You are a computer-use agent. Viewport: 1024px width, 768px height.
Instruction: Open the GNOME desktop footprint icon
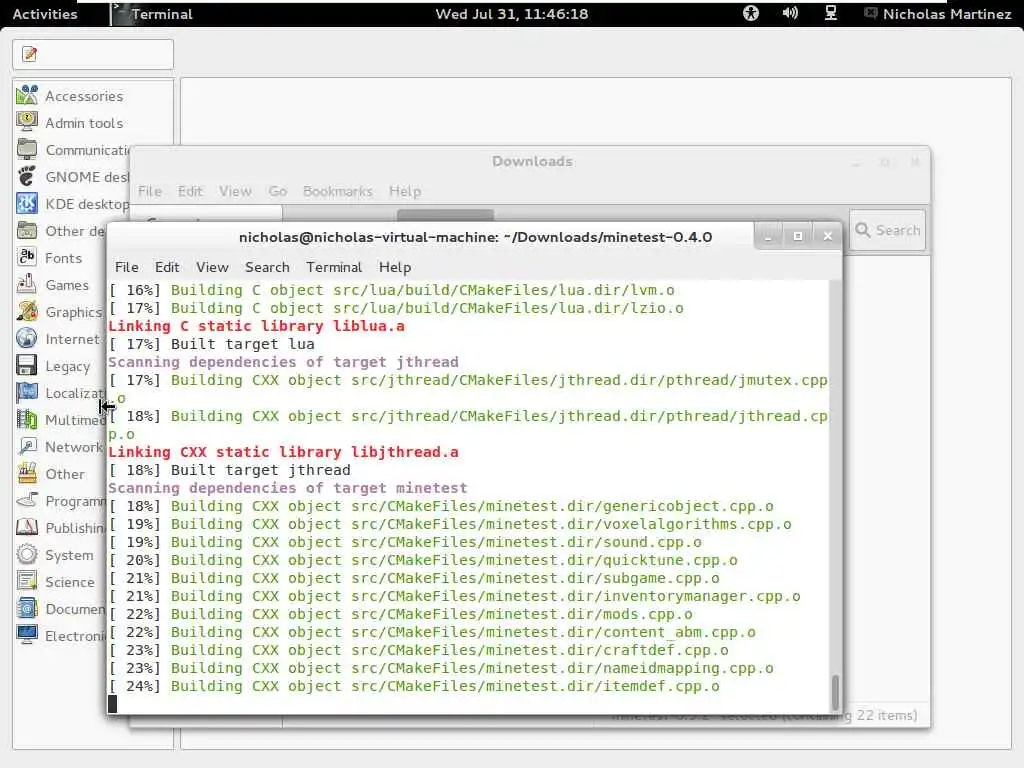coord(27,176)
